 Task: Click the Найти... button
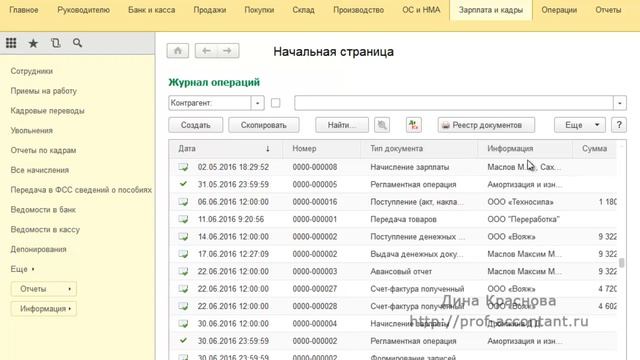click(342, 125)
